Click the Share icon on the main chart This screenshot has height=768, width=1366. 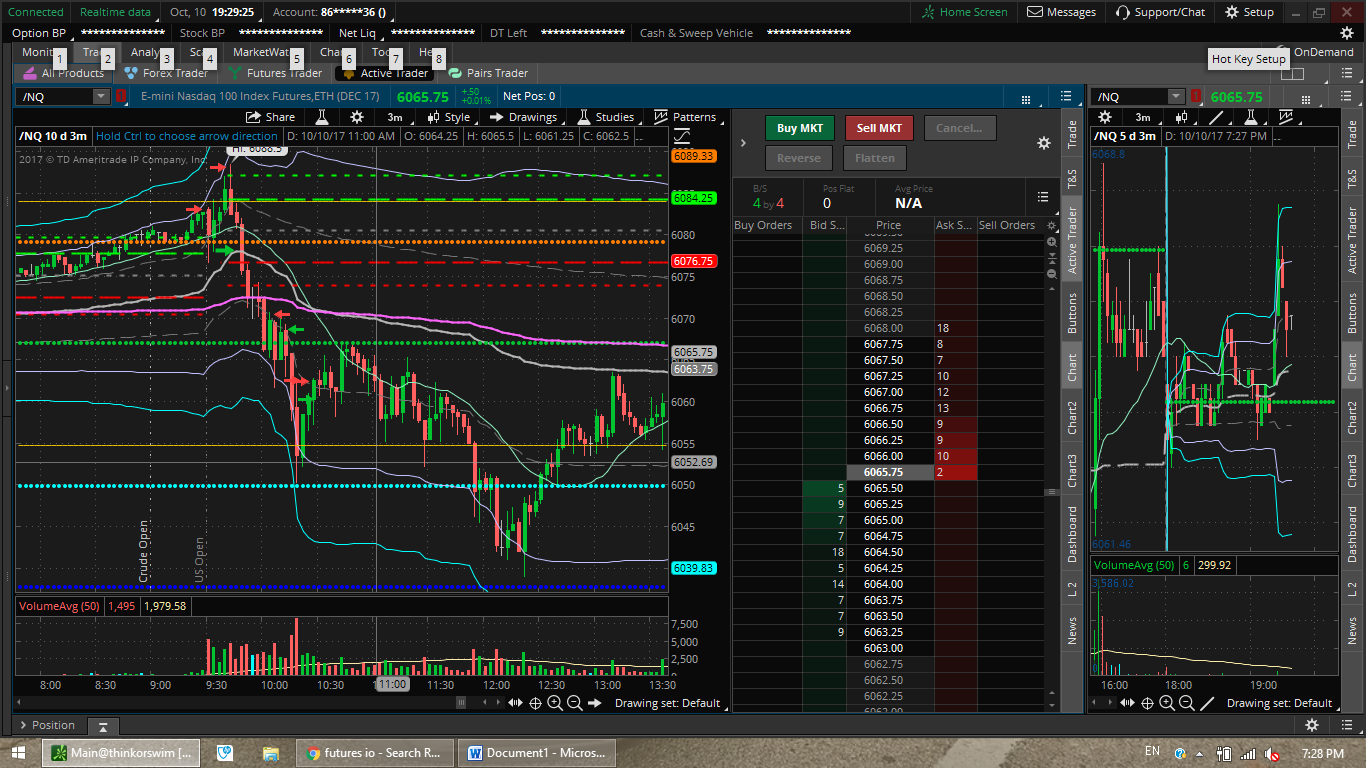(x=270, y=117)
